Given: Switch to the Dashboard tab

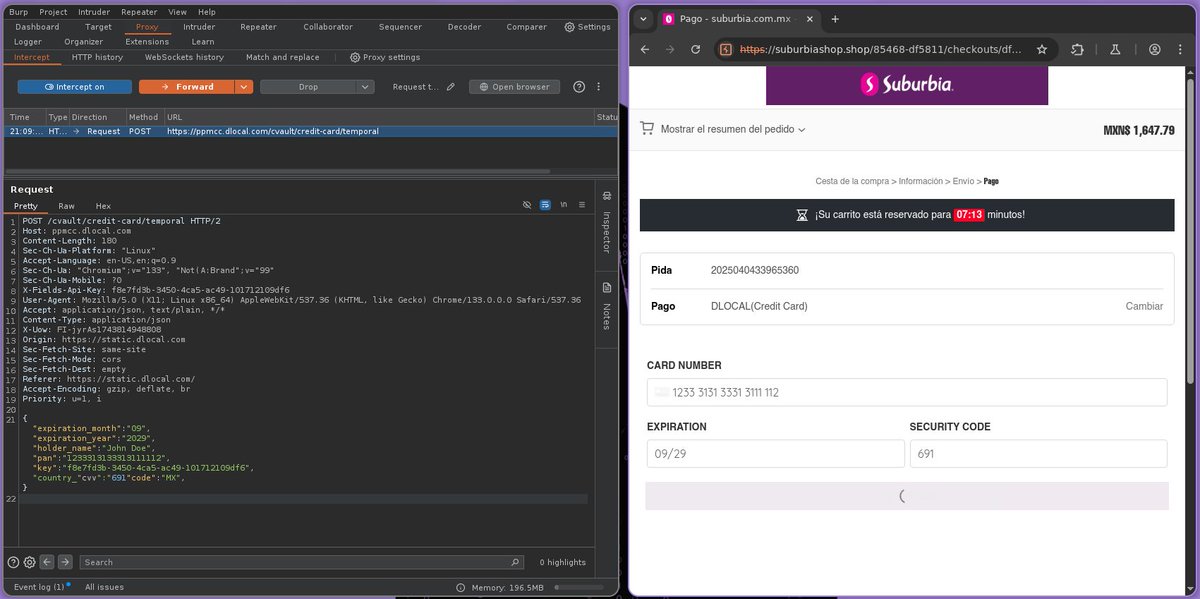Looking at the screenshot, I should click(x=37, y=27).
